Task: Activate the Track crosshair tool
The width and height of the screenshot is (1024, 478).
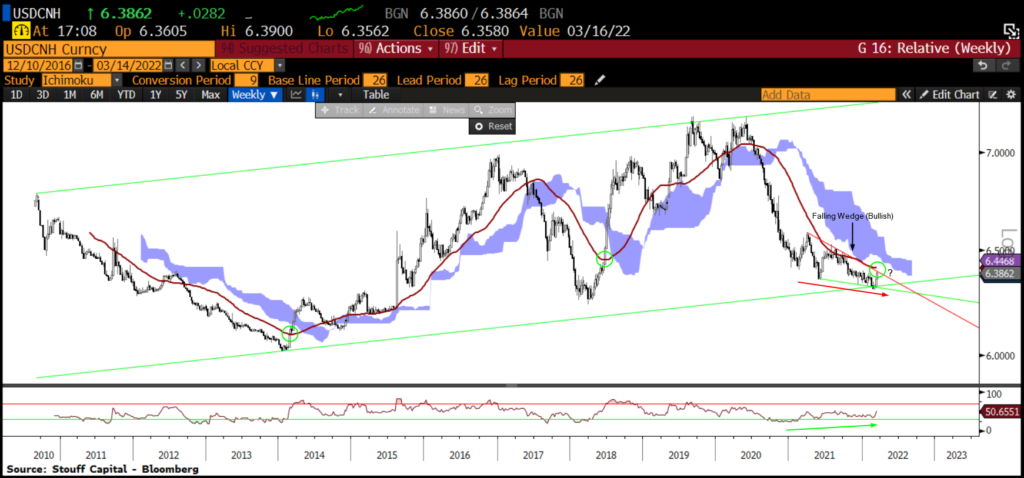Action: tap(340, 110)
